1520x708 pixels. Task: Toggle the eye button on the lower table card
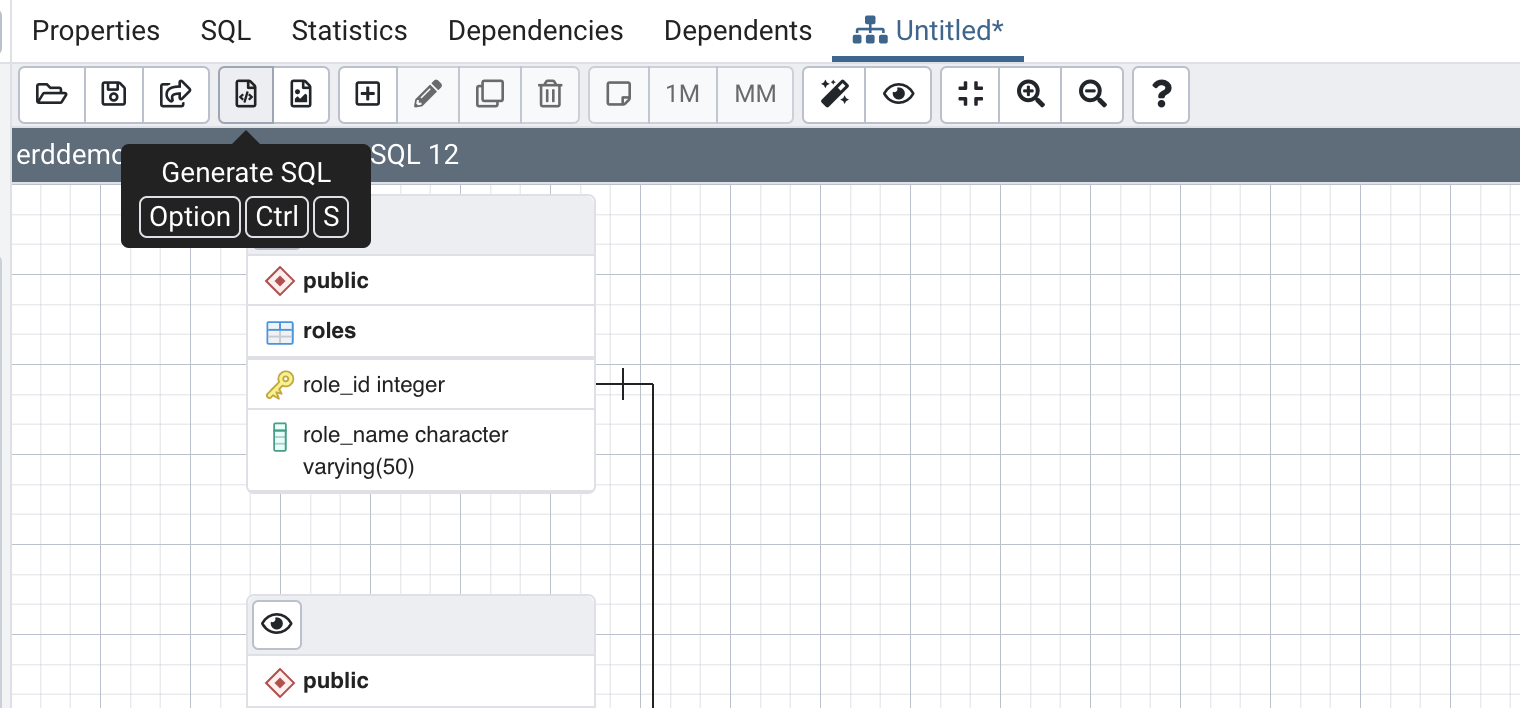277,625
